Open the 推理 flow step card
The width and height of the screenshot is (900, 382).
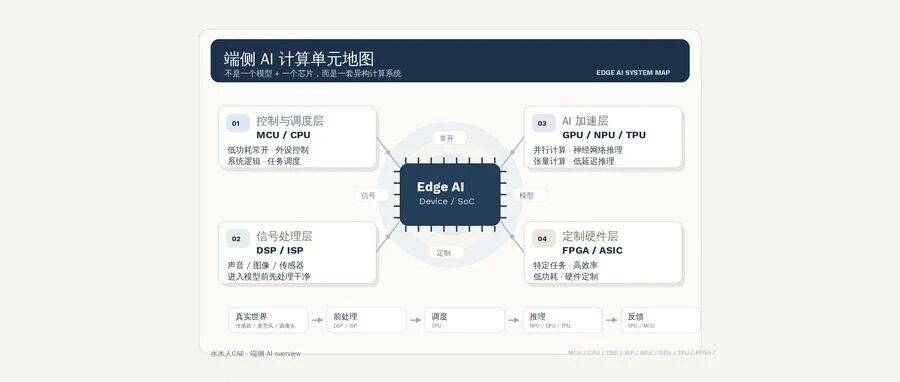[x=562, y=320]
